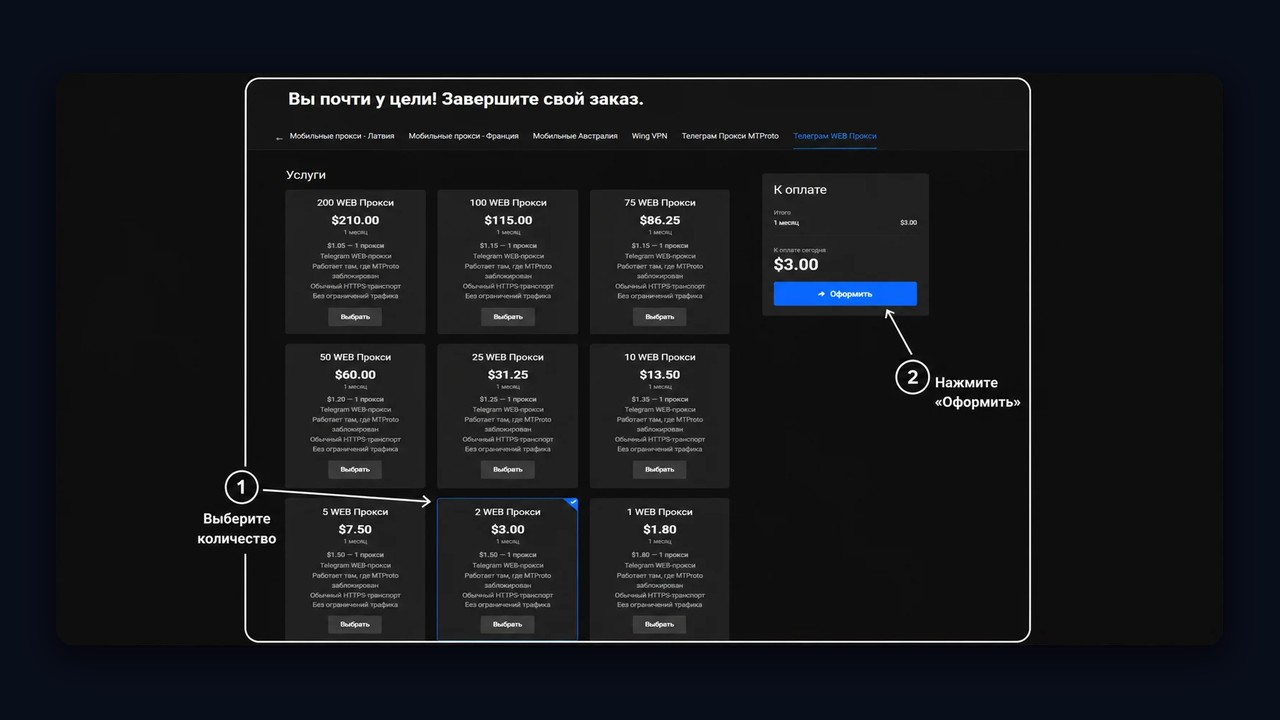Select the 50 WEB Прокси plan with Выбрать
Screen dimensions: 1280x720
[x=355, y=469]
